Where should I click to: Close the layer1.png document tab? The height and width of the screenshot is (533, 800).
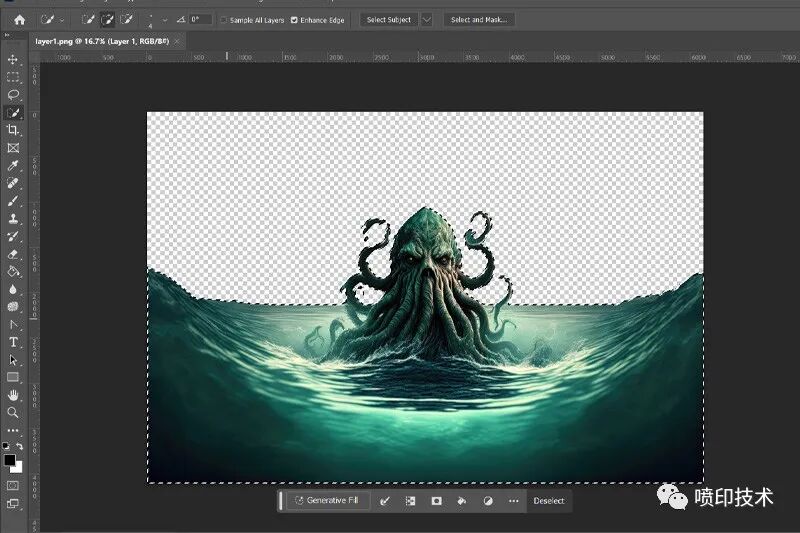click(177, 41)
